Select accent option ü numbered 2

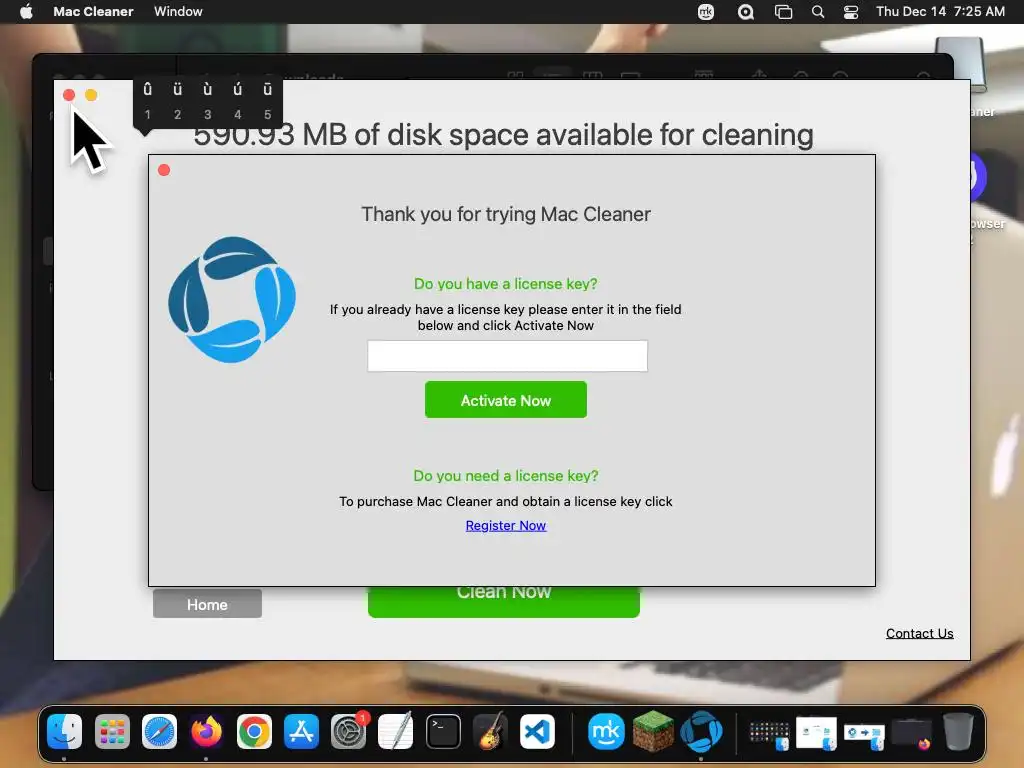[178, 101]
